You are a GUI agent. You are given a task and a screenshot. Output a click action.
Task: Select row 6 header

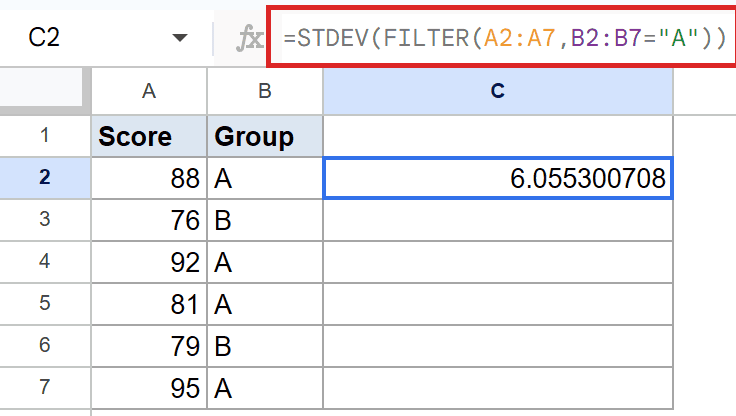click(x=45, y=346)
